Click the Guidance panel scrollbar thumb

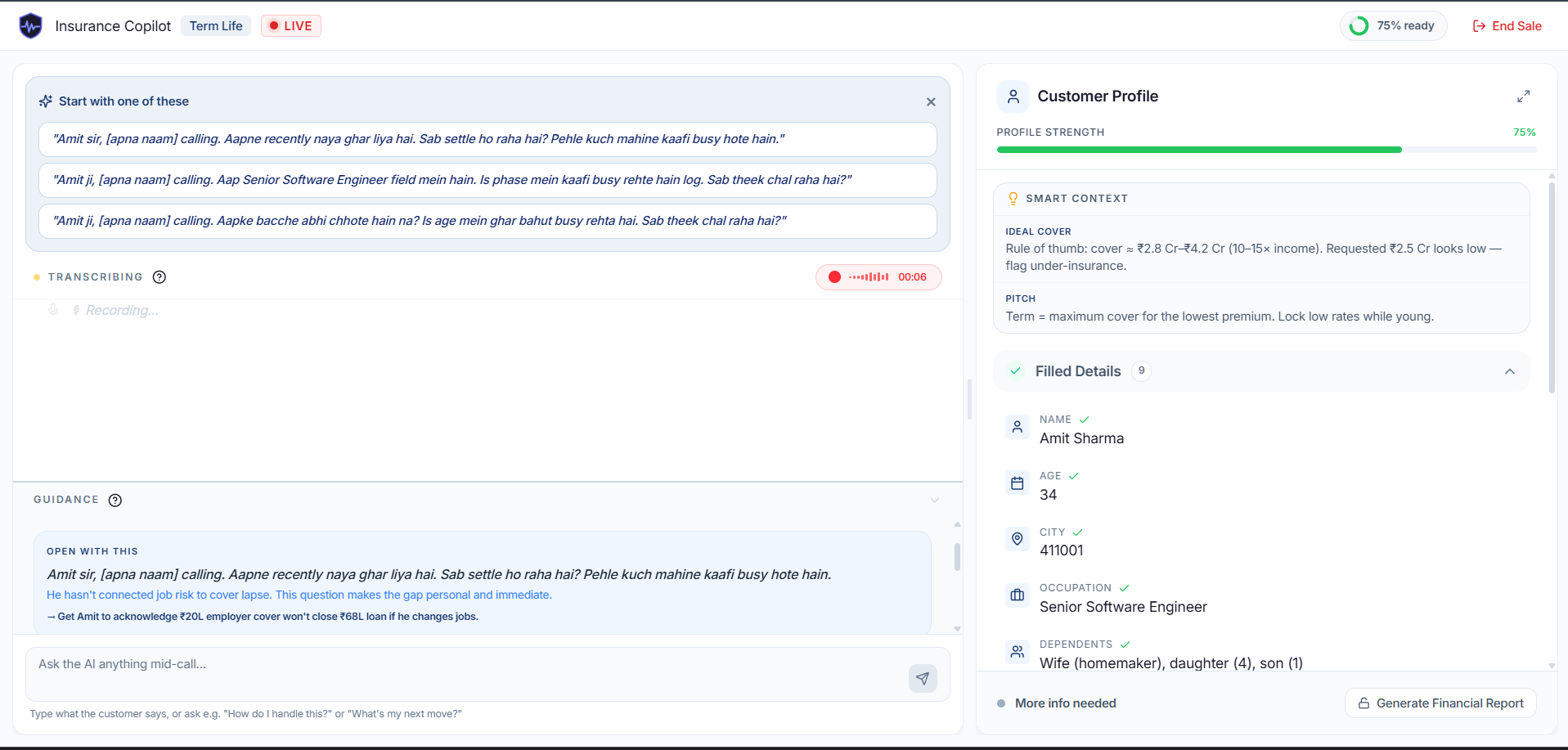(x=957, y=557)
